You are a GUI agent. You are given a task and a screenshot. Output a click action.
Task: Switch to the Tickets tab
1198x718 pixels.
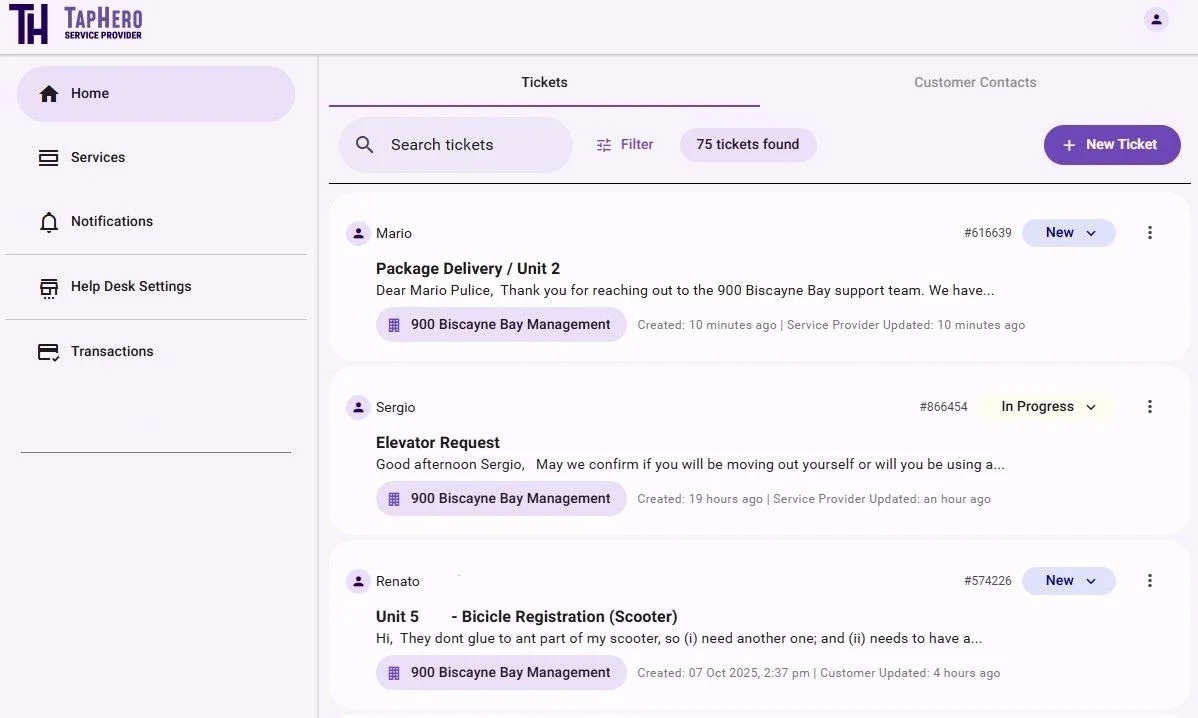click(x=544, y=82)
